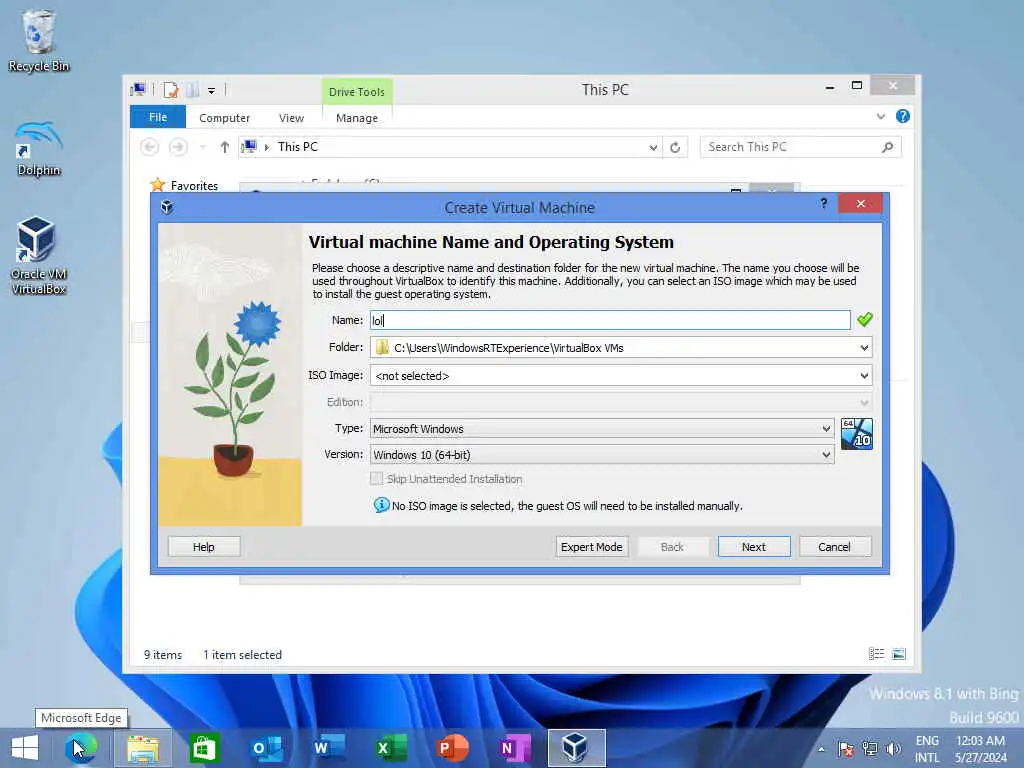Launch Excel from taskbar
This screenshot has width=1024, height=768.
click(x=391, y=748)
